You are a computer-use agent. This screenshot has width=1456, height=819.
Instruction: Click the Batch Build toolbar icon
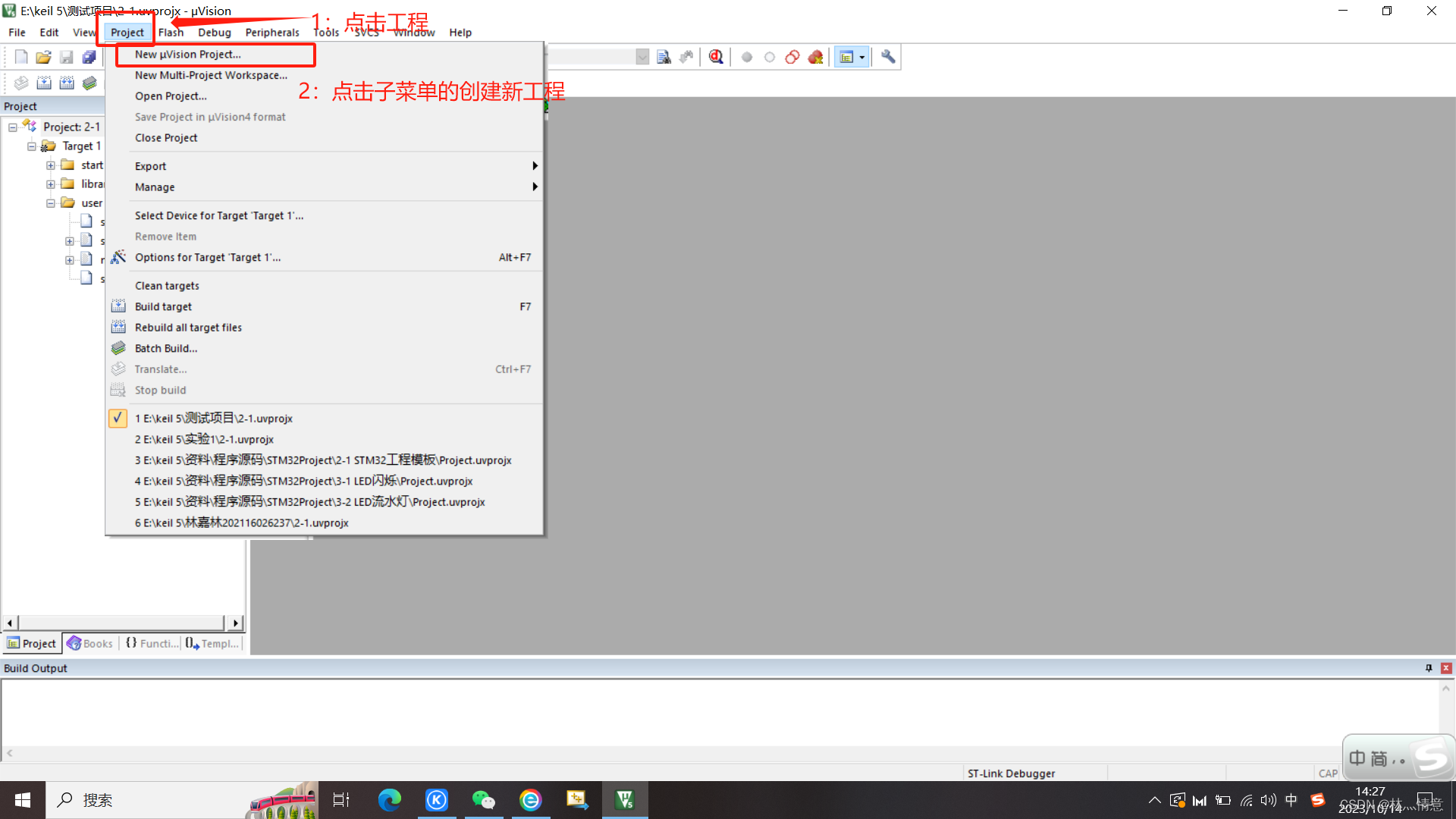[x=89, y=83]
